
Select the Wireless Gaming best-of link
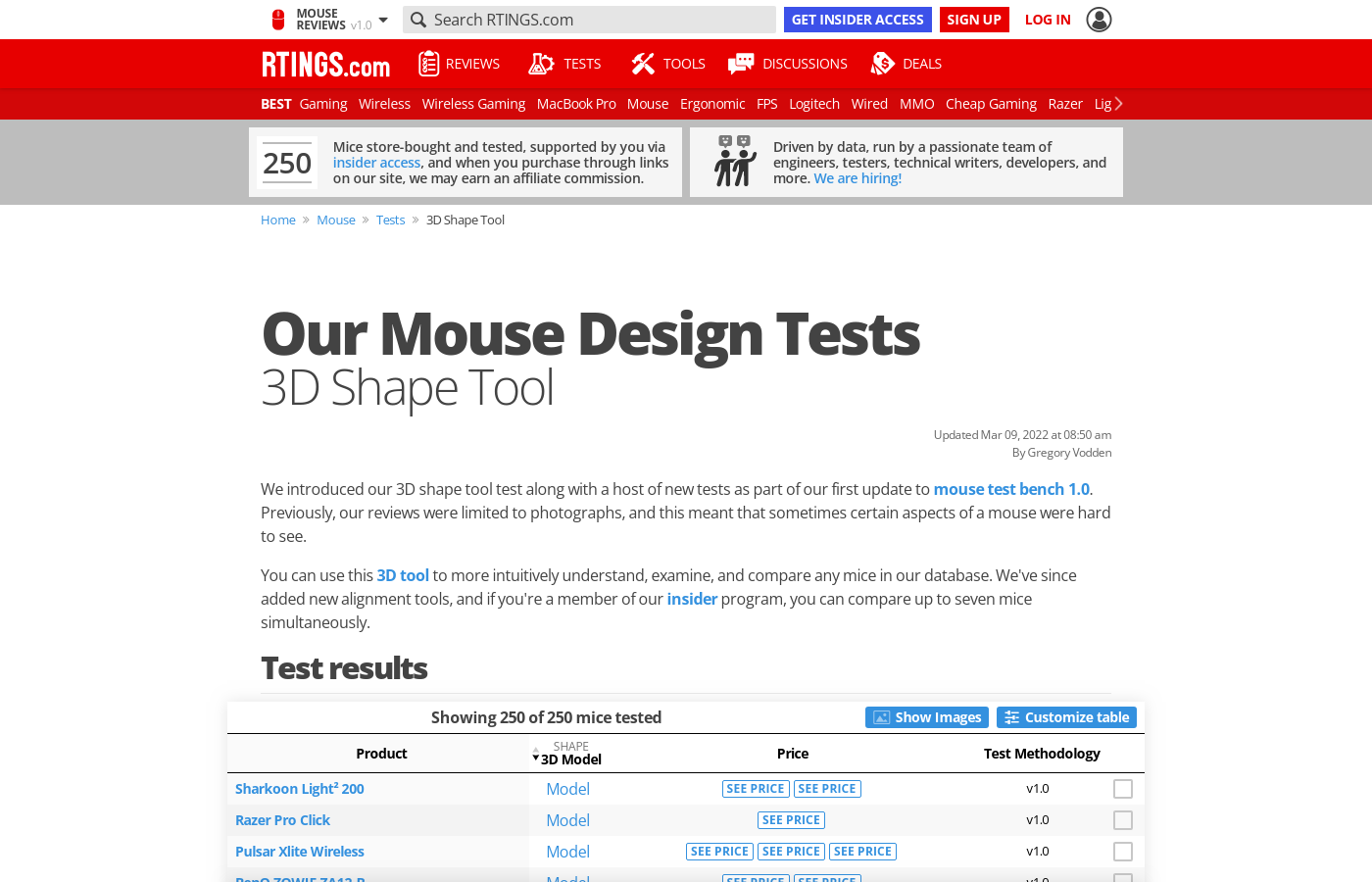tap(473, 104)
